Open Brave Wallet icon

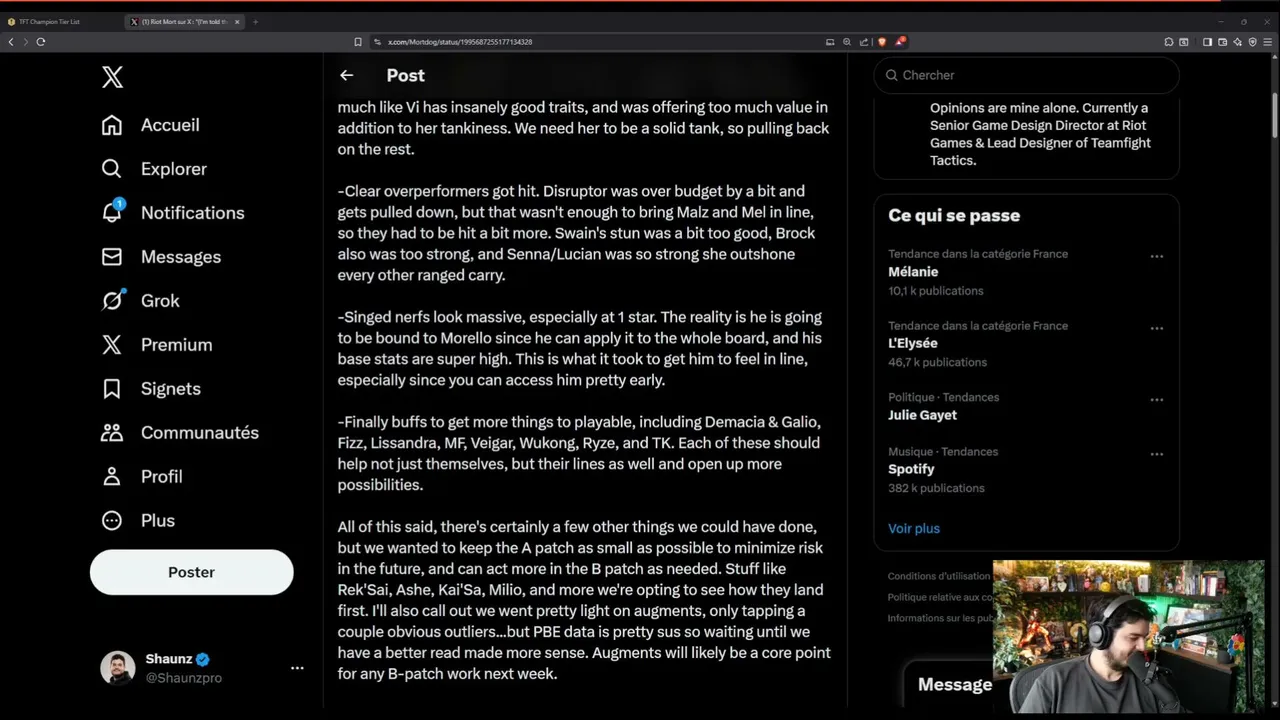(x=1222, y=42)
